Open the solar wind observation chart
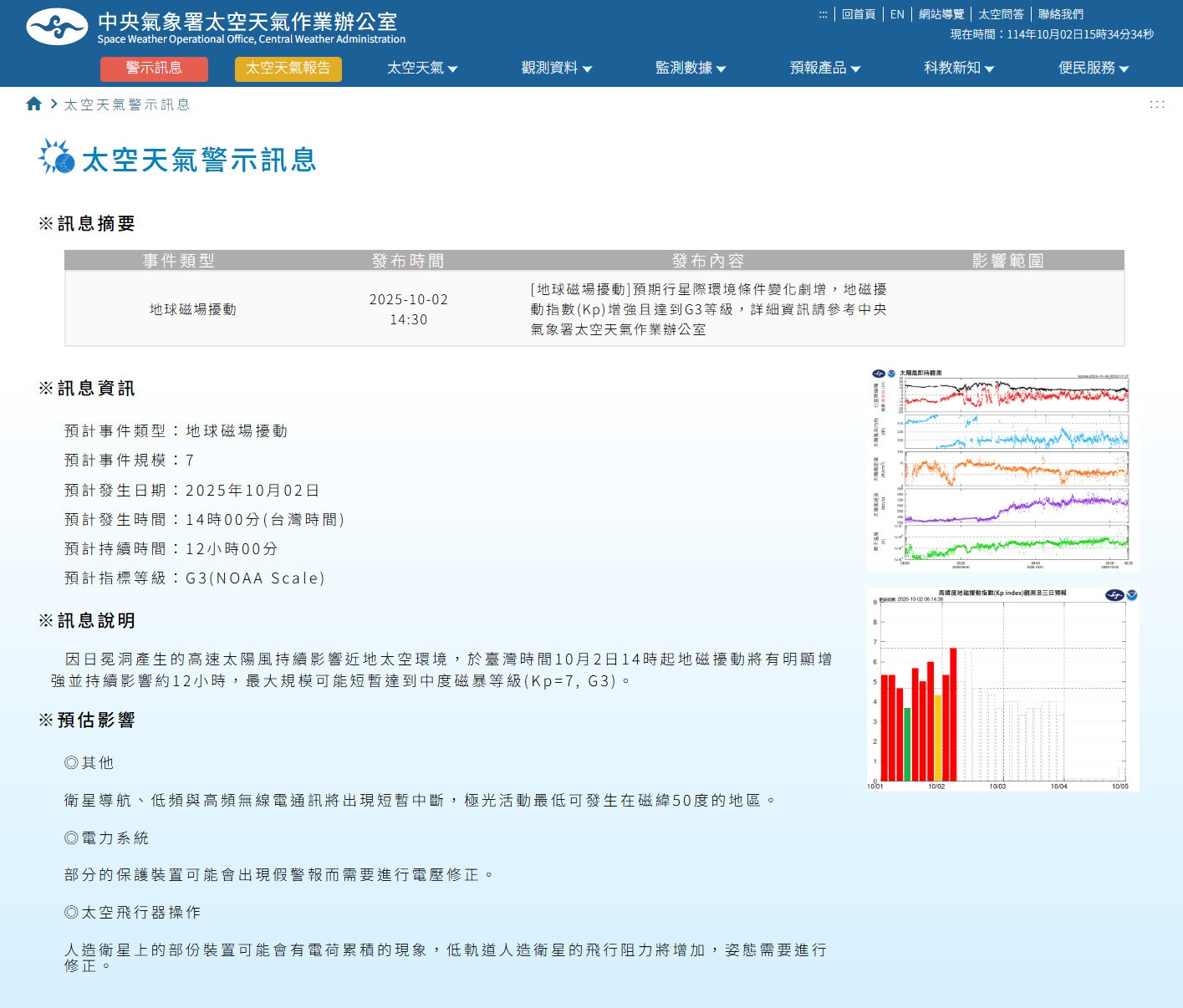The width and height of the screenshot is (1183, 1008). [1002, 470]
